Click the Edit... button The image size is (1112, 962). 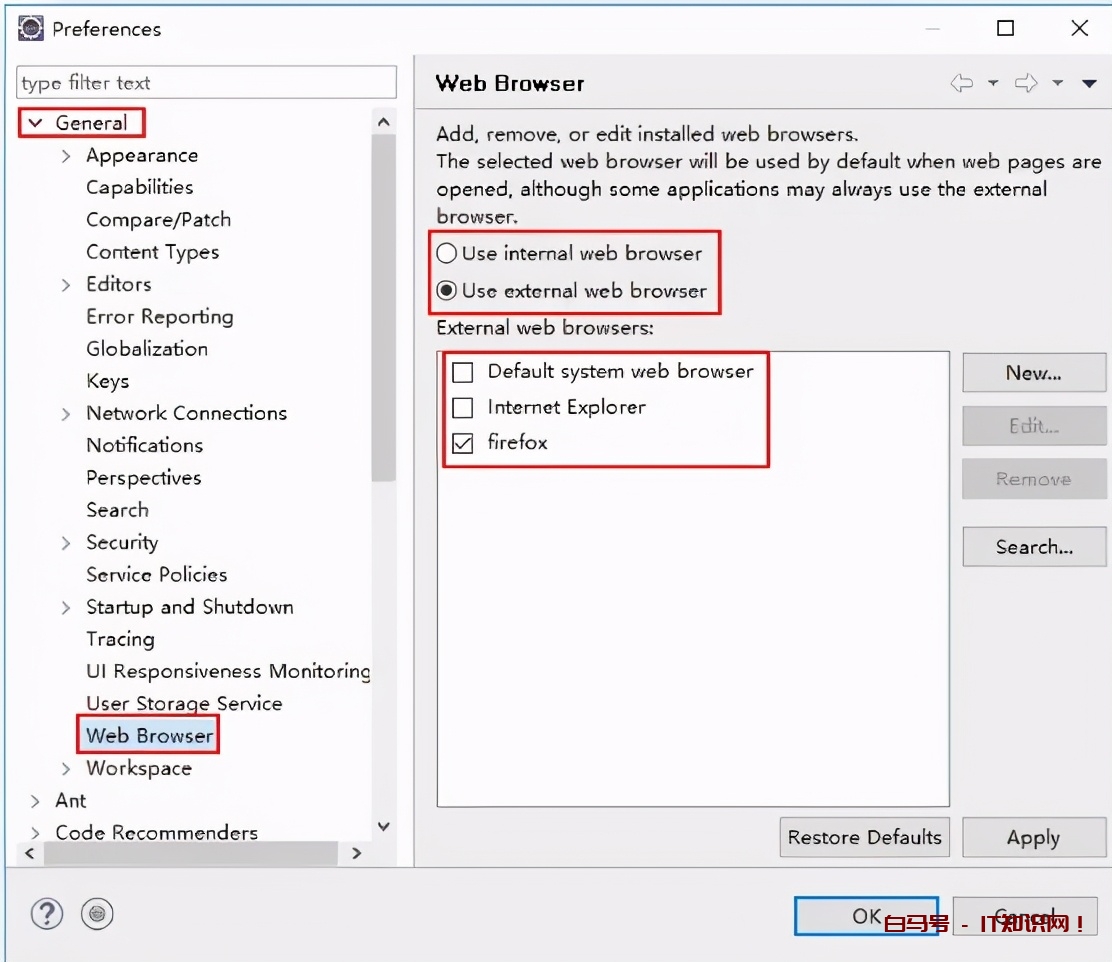pos(1033,426)
